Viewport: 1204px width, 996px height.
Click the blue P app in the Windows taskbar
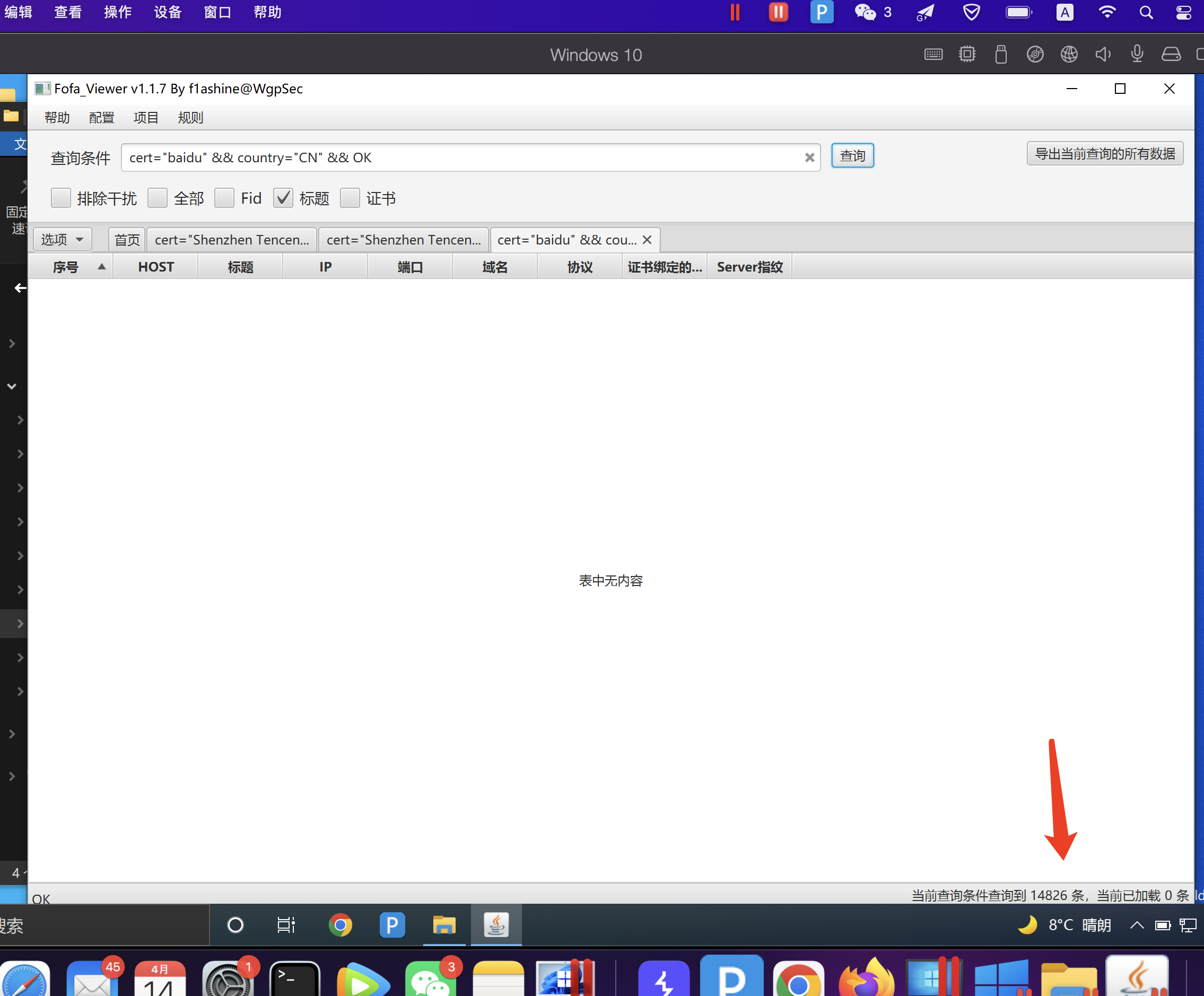click(x=392, y=924)
